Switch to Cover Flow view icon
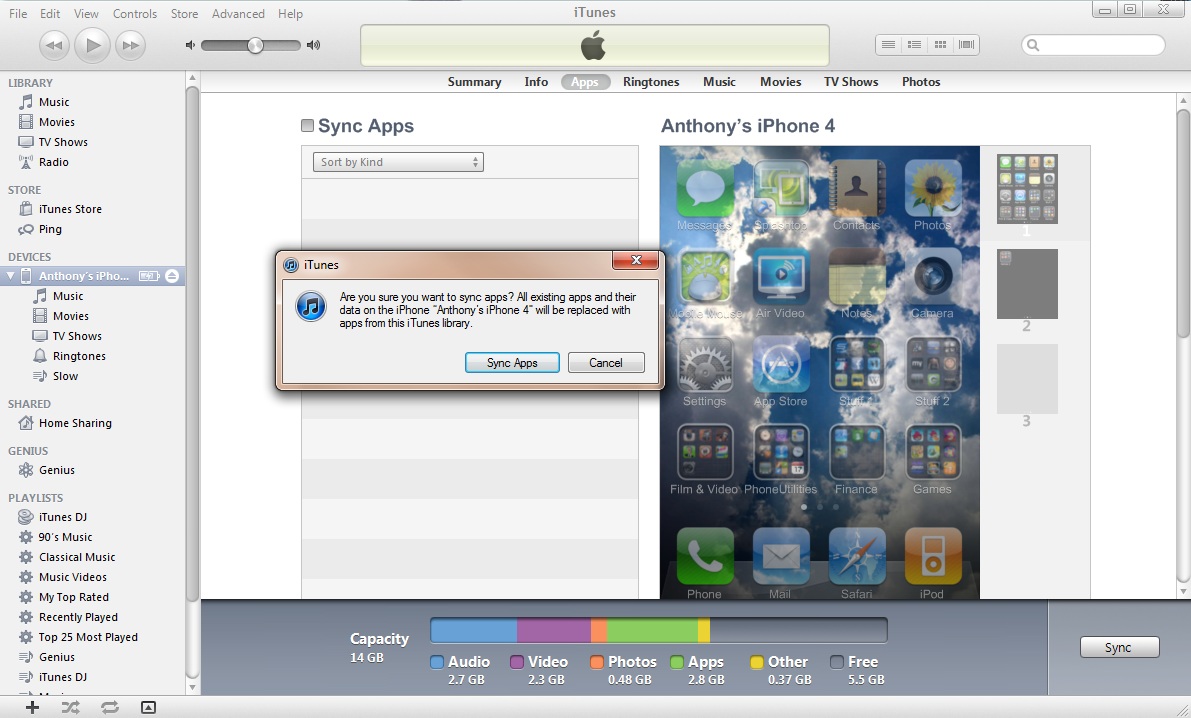The image size is (1191, 718). point(966,45)
